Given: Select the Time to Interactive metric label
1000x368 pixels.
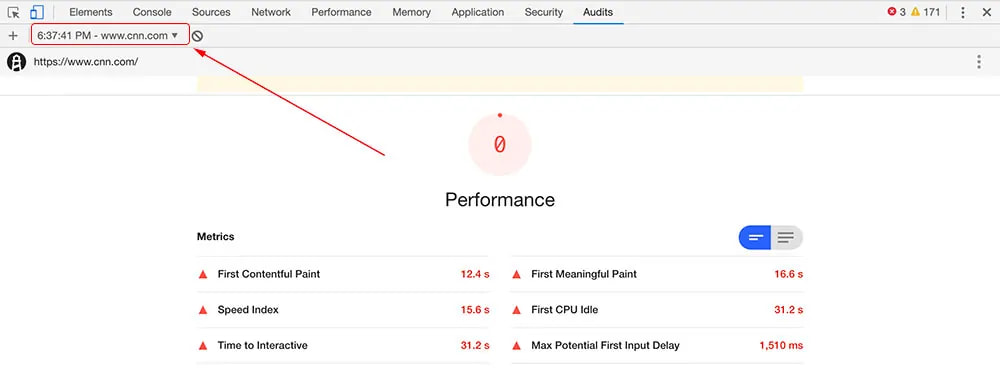Looking at the screenshot, I should pyautogui.click(x=263, y=346).
